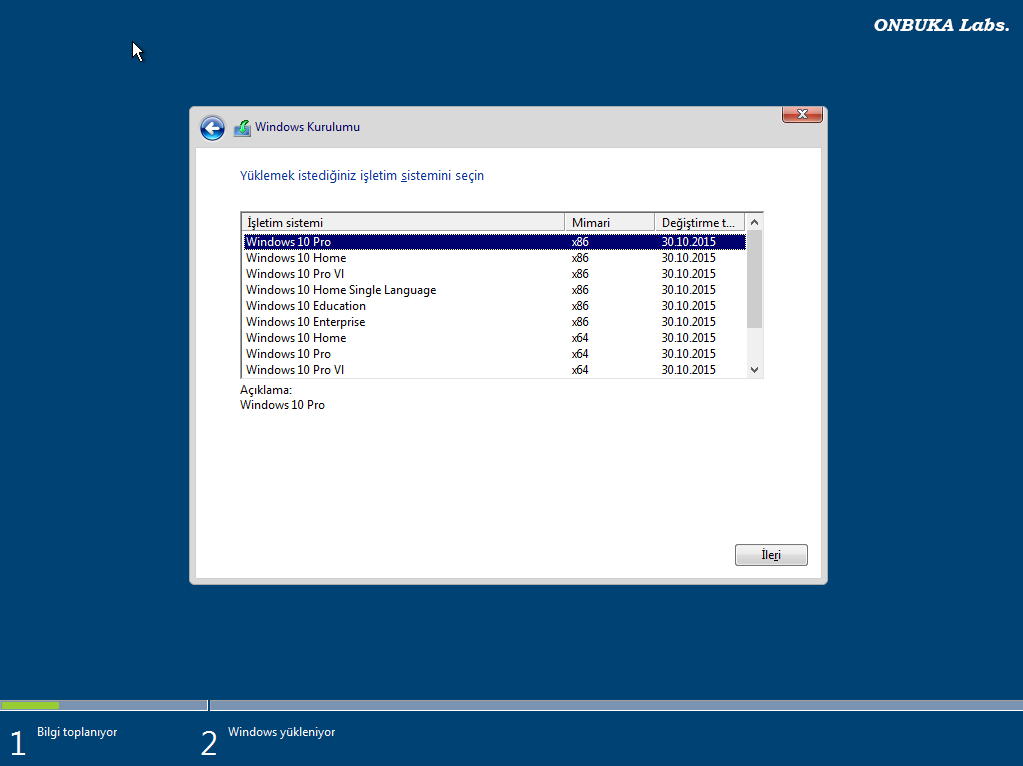Viewport: 1023px width, 766px height.
Task: Click the list's vertical scrollbar thumb
Action: tap(754, 279)
